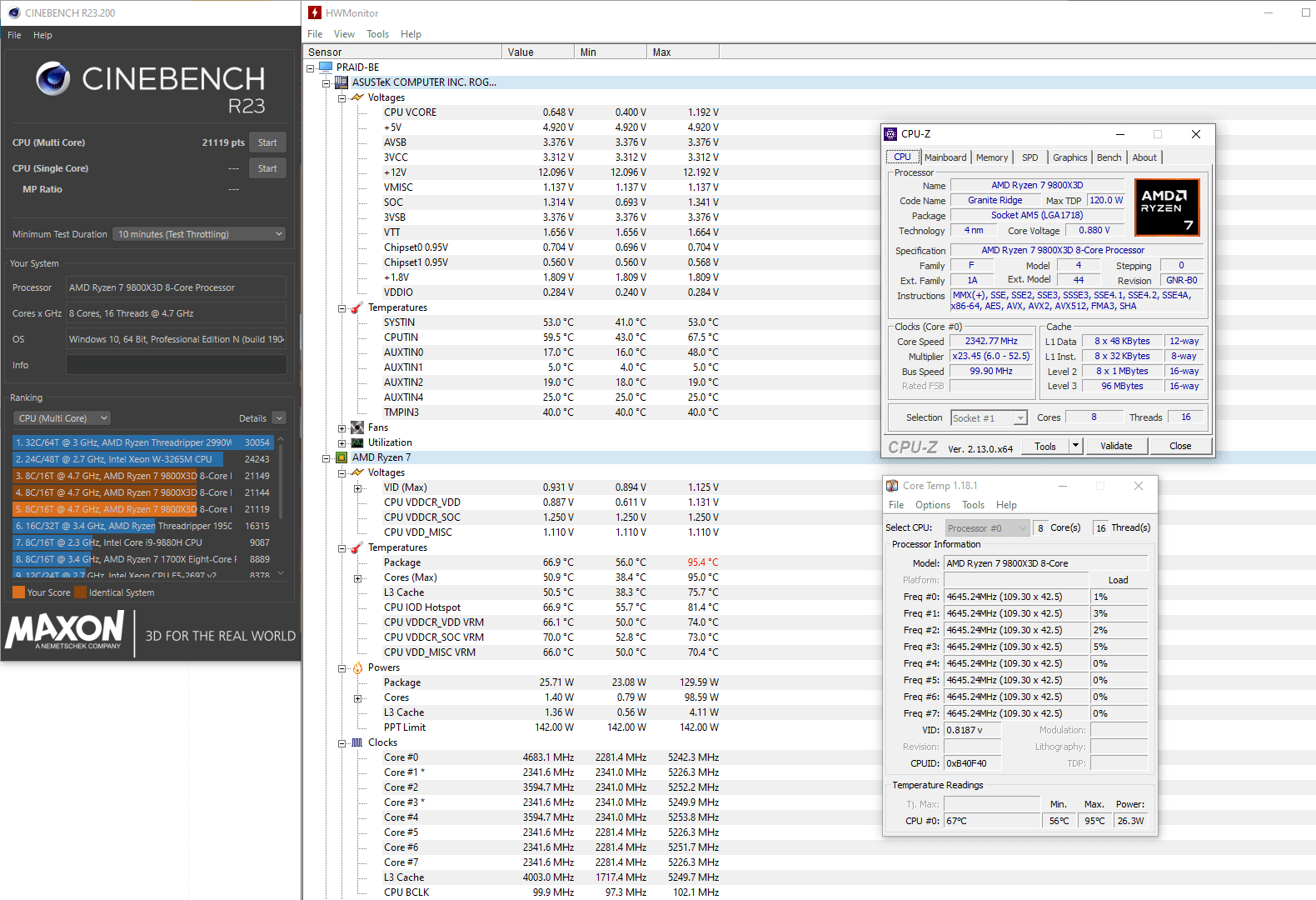The image size is (1316, 900).
Task: Switch to Memory tab in CPU-Z
Action: pos(992,157)
